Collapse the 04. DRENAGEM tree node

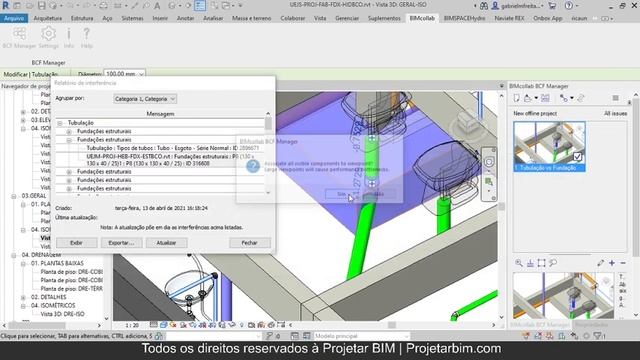pos(14,255)
